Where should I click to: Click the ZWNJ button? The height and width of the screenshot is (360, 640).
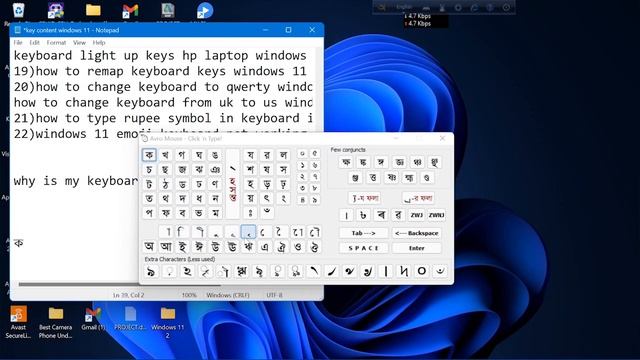pos(436,215)
